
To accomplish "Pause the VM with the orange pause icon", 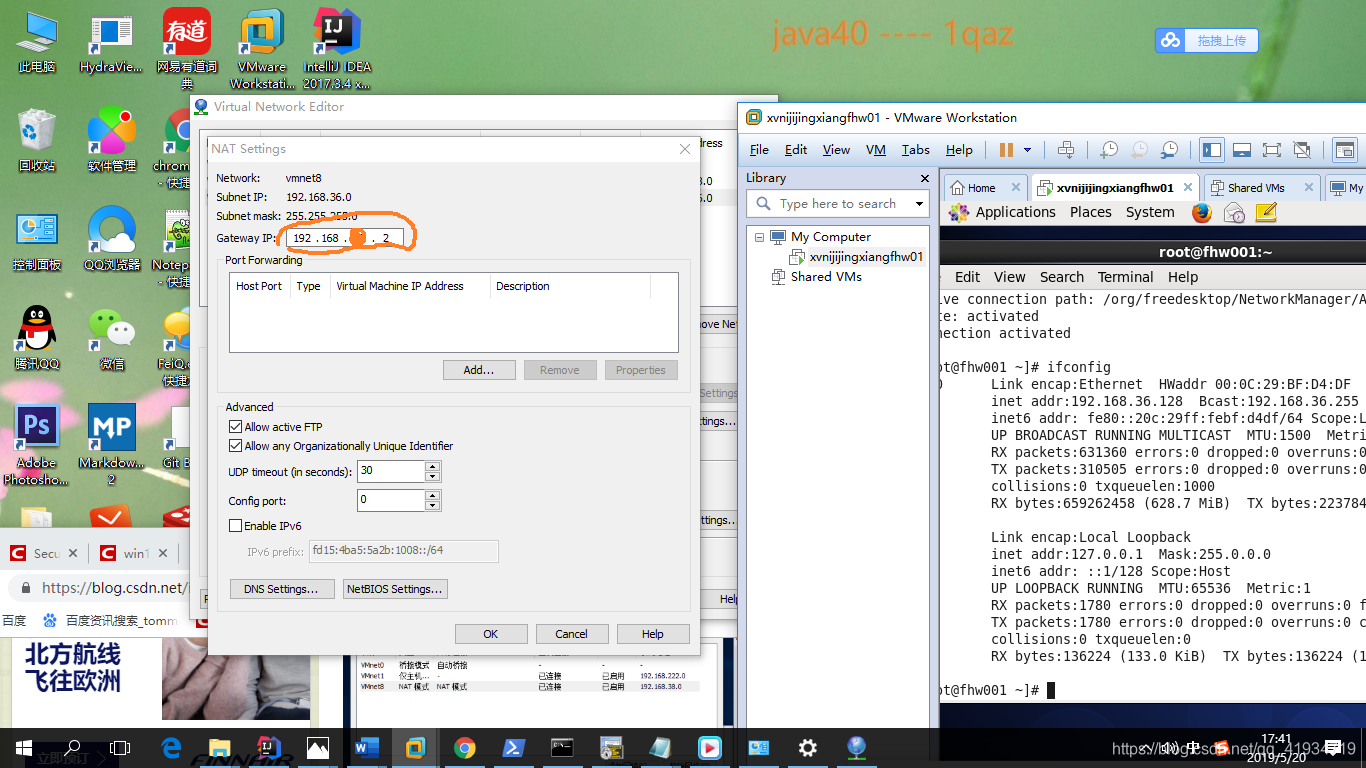I will [x=1005, y=150].
